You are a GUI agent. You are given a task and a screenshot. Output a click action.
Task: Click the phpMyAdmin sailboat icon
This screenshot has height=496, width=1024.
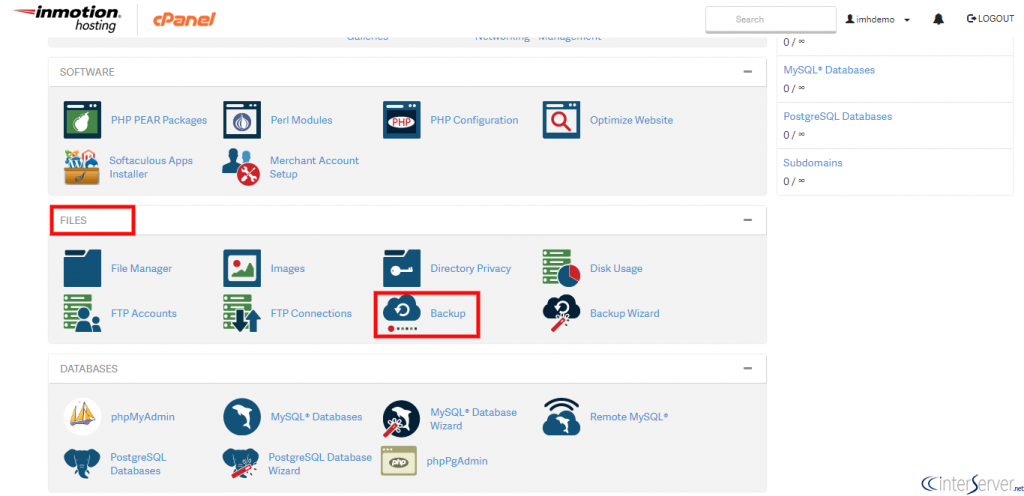[82, 417]
